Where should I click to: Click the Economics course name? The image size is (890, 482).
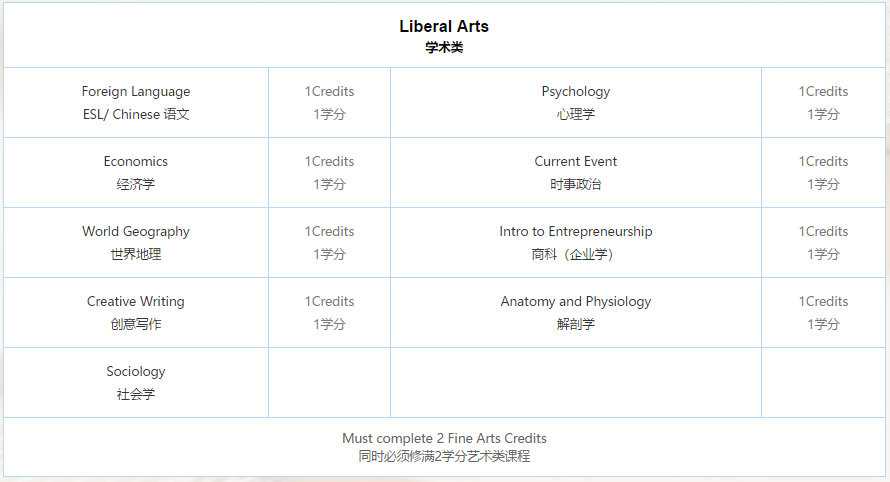click(136, 162)
